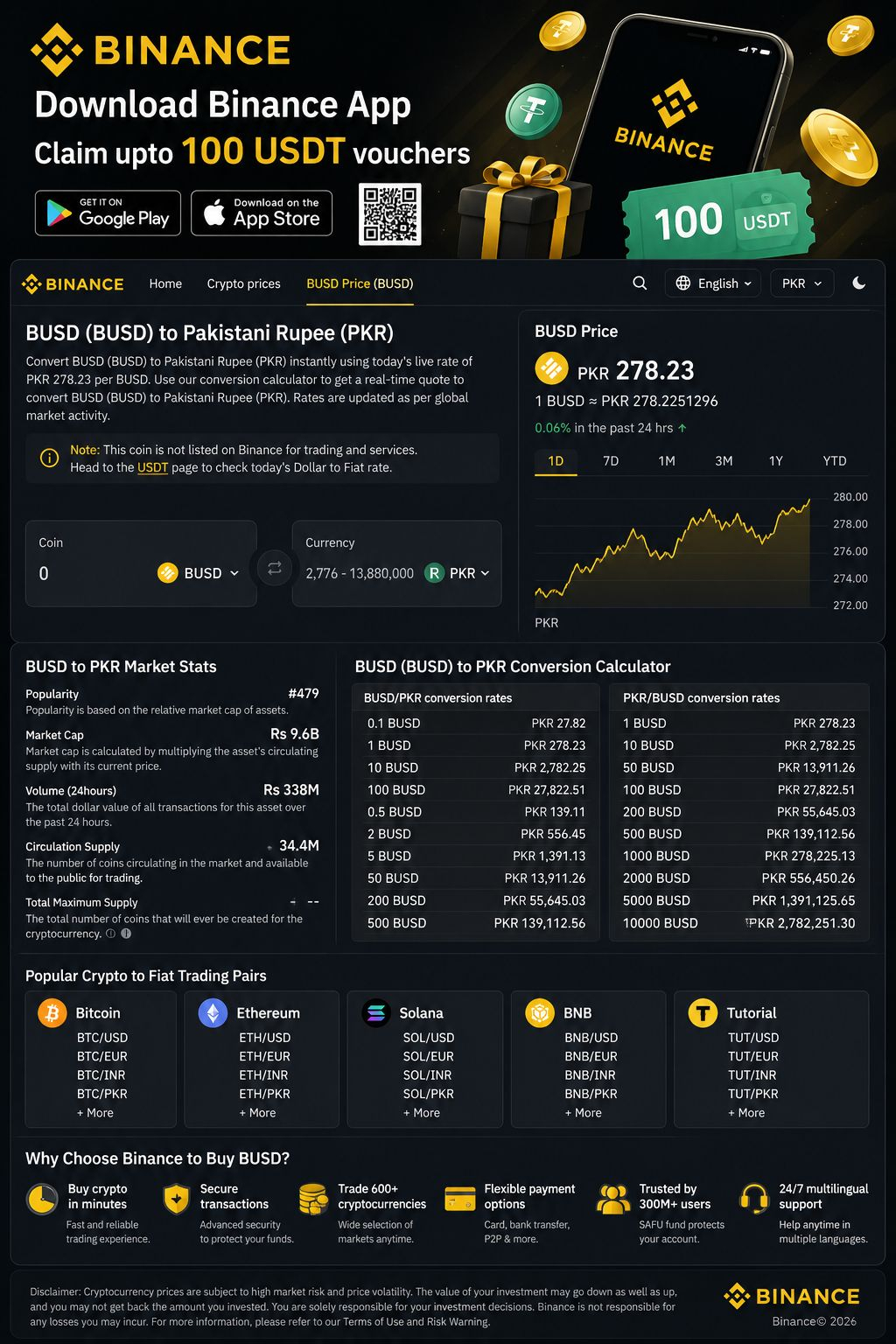This screenshot has height=1344, width=896.
Task: Click the Rs 9.6B market cap value
Action: [x=295, y=733]
